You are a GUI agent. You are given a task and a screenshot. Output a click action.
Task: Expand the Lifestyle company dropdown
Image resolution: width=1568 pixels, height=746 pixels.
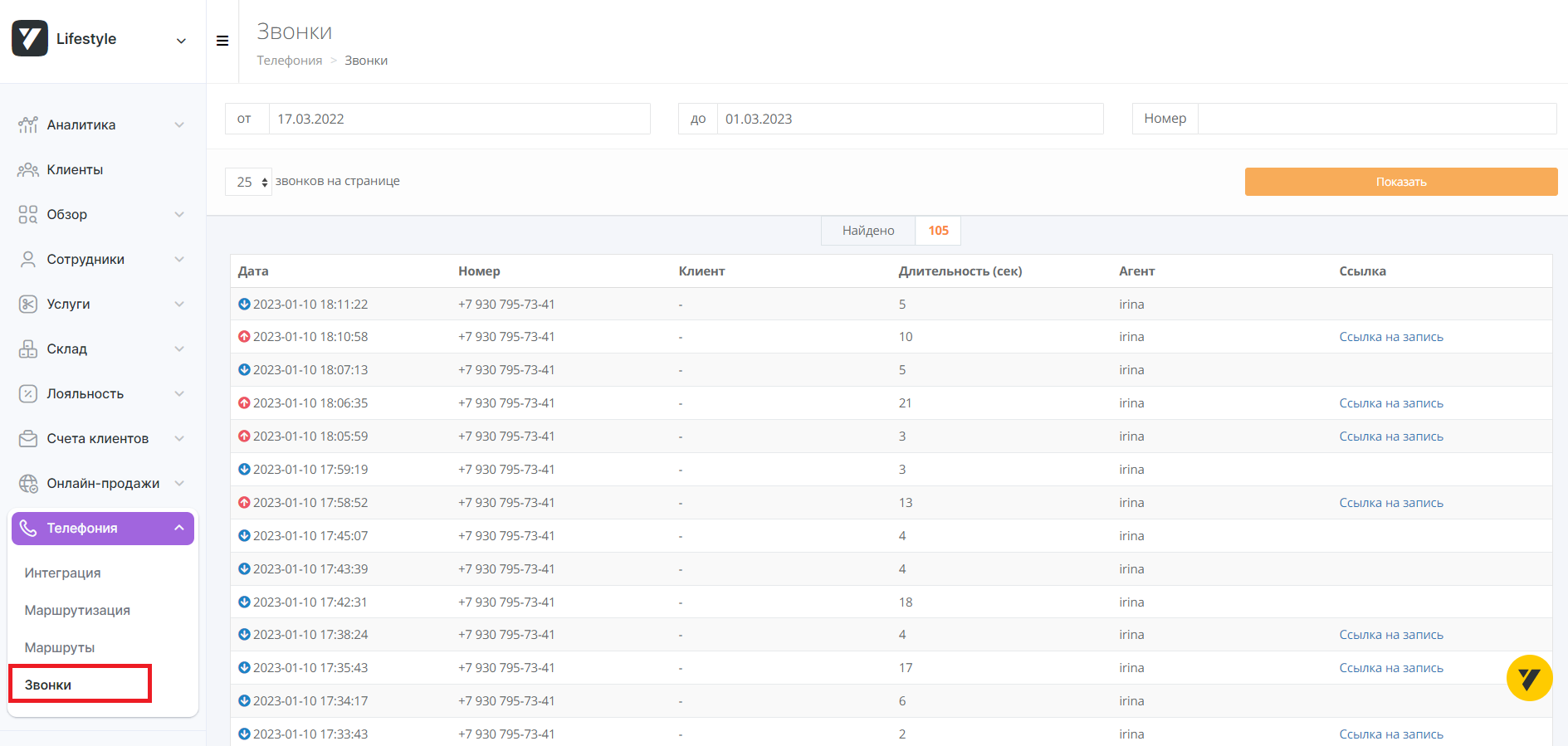(x=181, y=41)
